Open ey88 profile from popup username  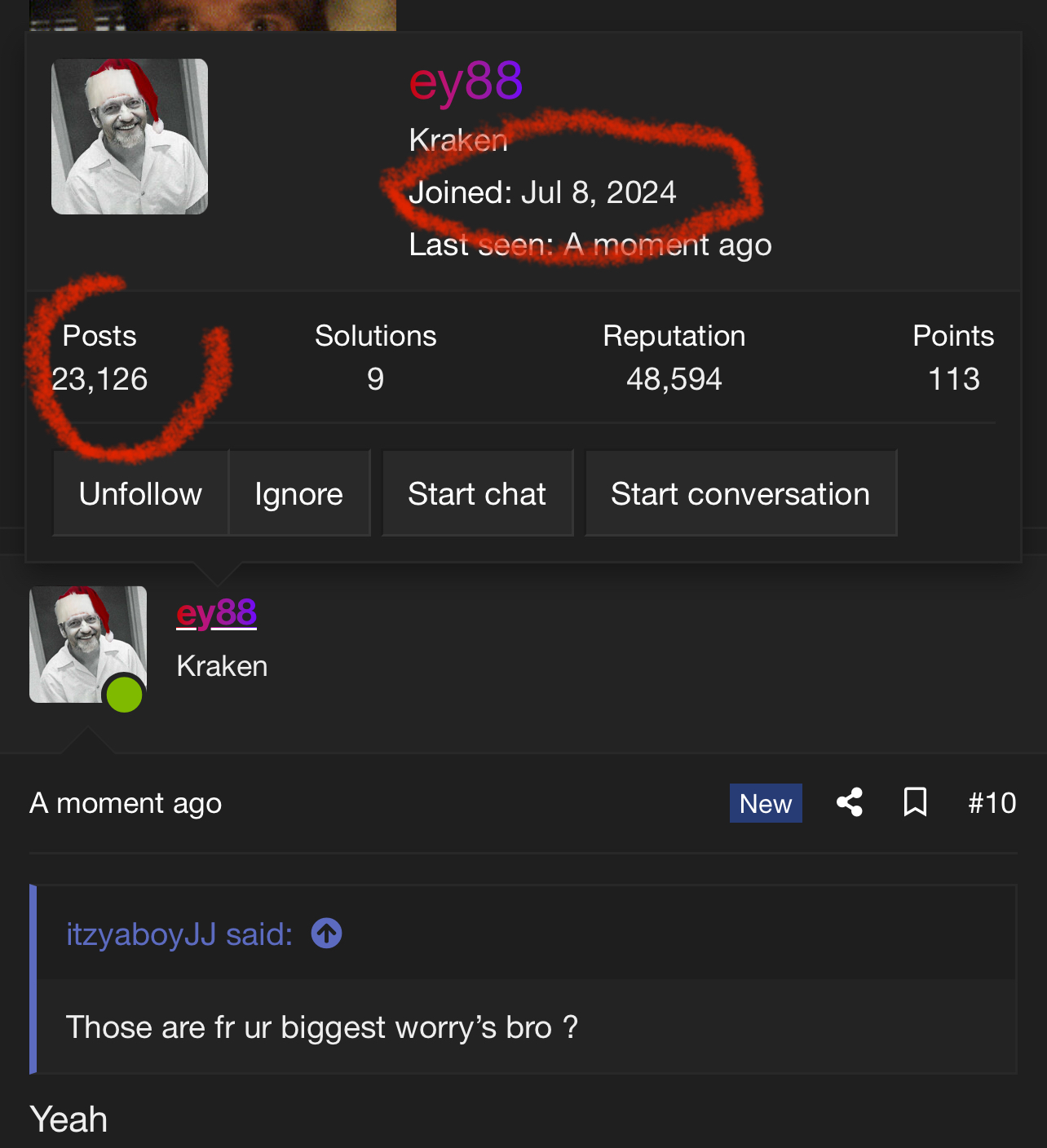click(x=466, y=82)
